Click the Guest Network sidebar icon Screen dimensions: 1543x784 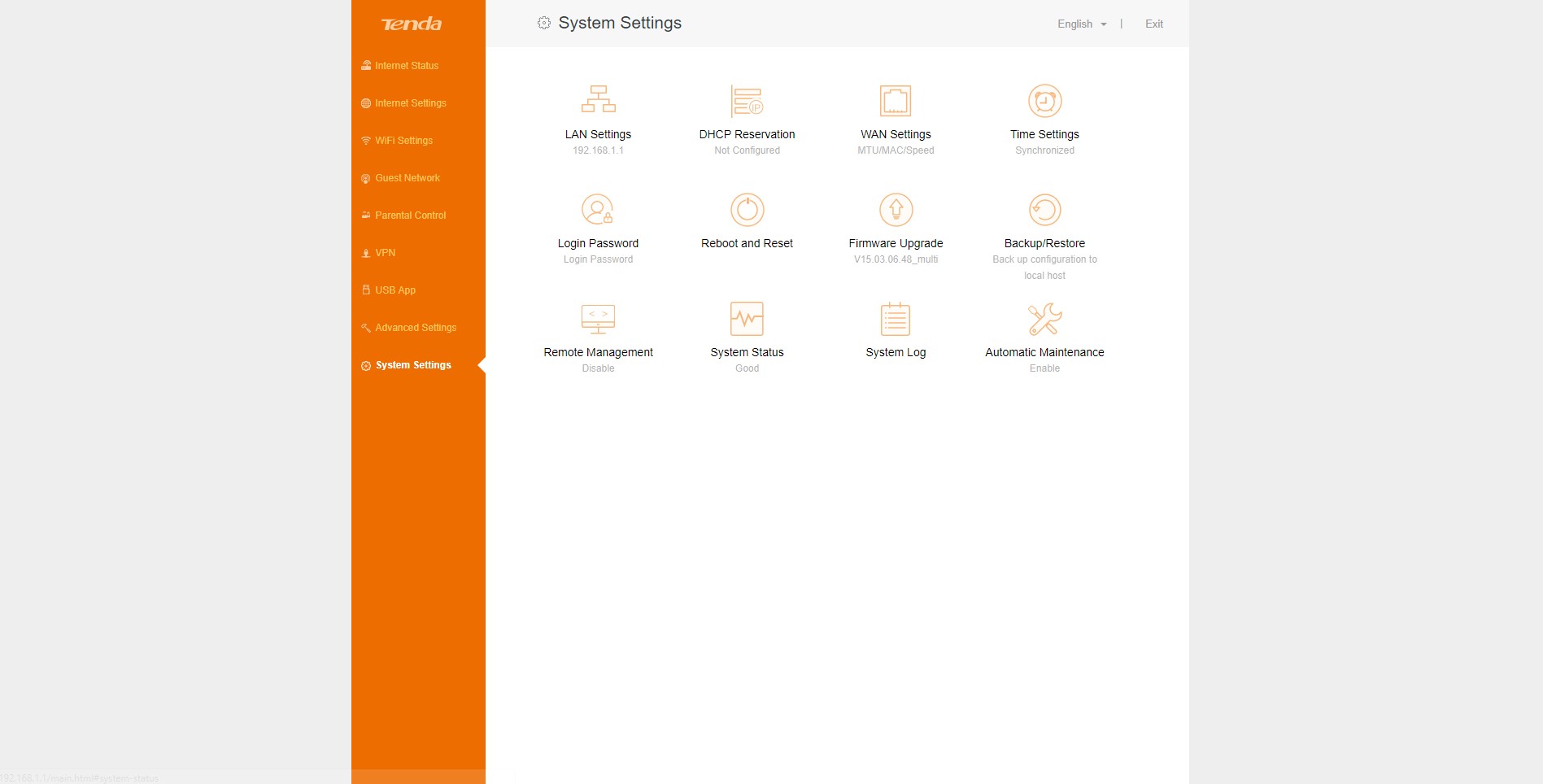(366, 178)
